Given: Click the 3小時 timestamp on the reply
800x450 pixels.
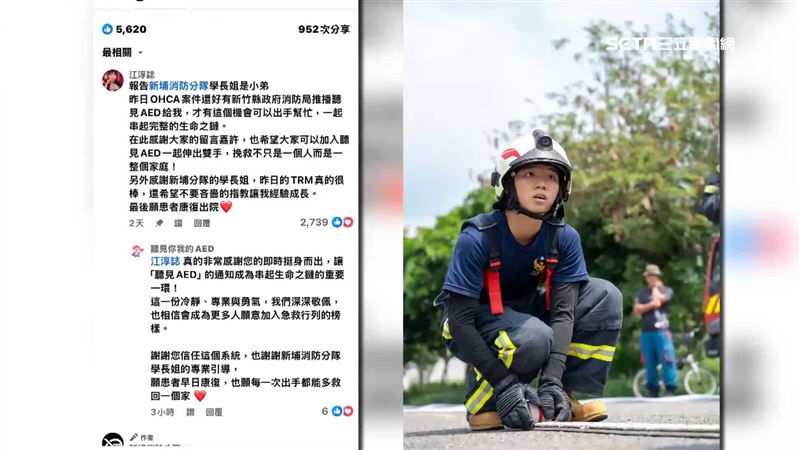Looking at the screenshot, I should [162, 412].
